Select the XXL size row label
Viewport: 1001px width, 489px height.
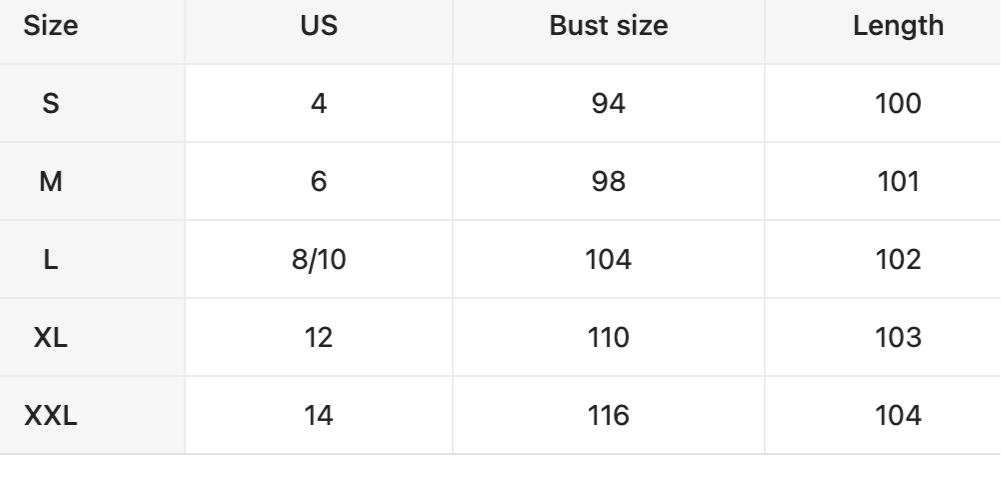tap(51, 415)
